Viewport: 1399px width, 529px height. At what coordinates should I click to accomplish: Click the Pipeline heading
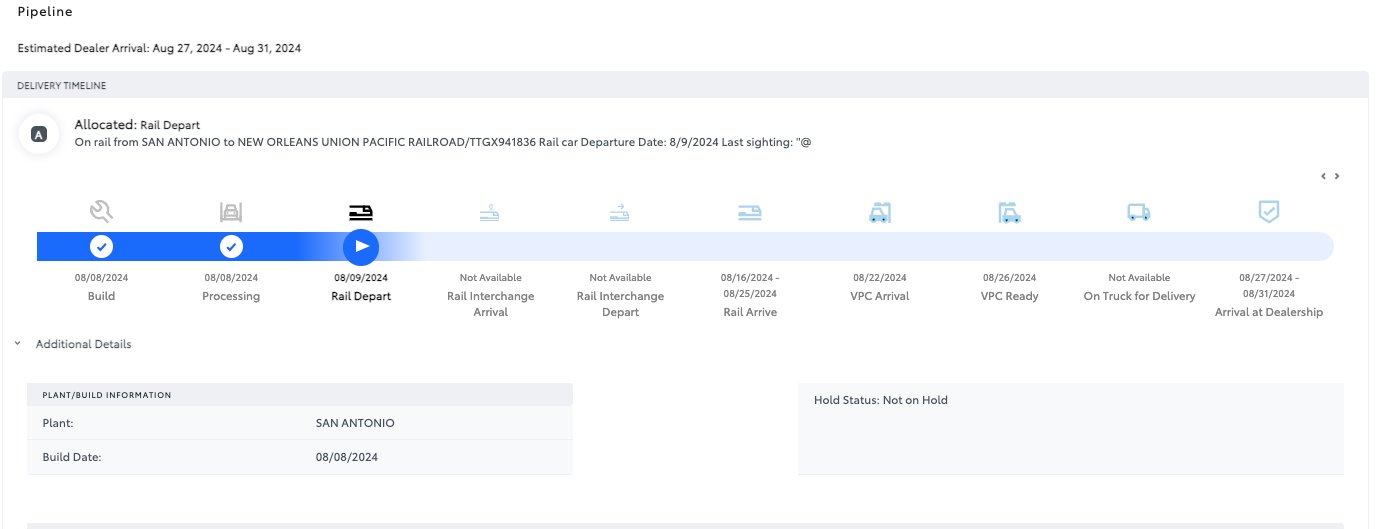coord(45,12)
